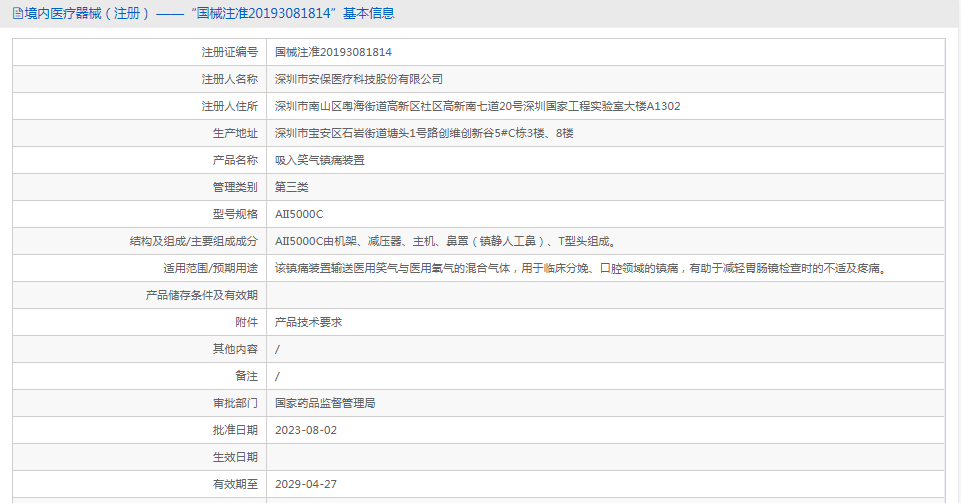The width and height of the screenshot is (961, 503).
Task: Click the approval department 国家药品监督管理局
Action: [x=325, y=403]
